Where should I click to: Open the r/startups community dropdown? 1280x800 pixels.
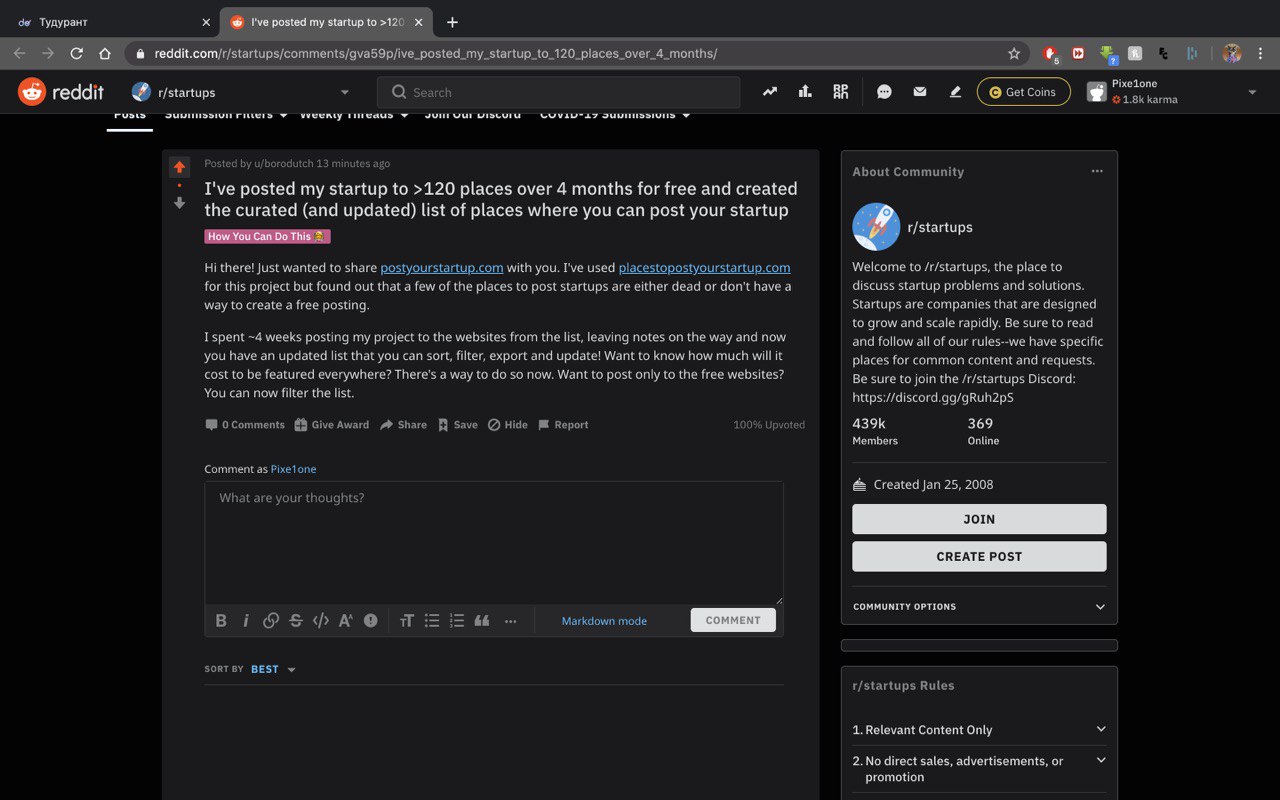242,92
